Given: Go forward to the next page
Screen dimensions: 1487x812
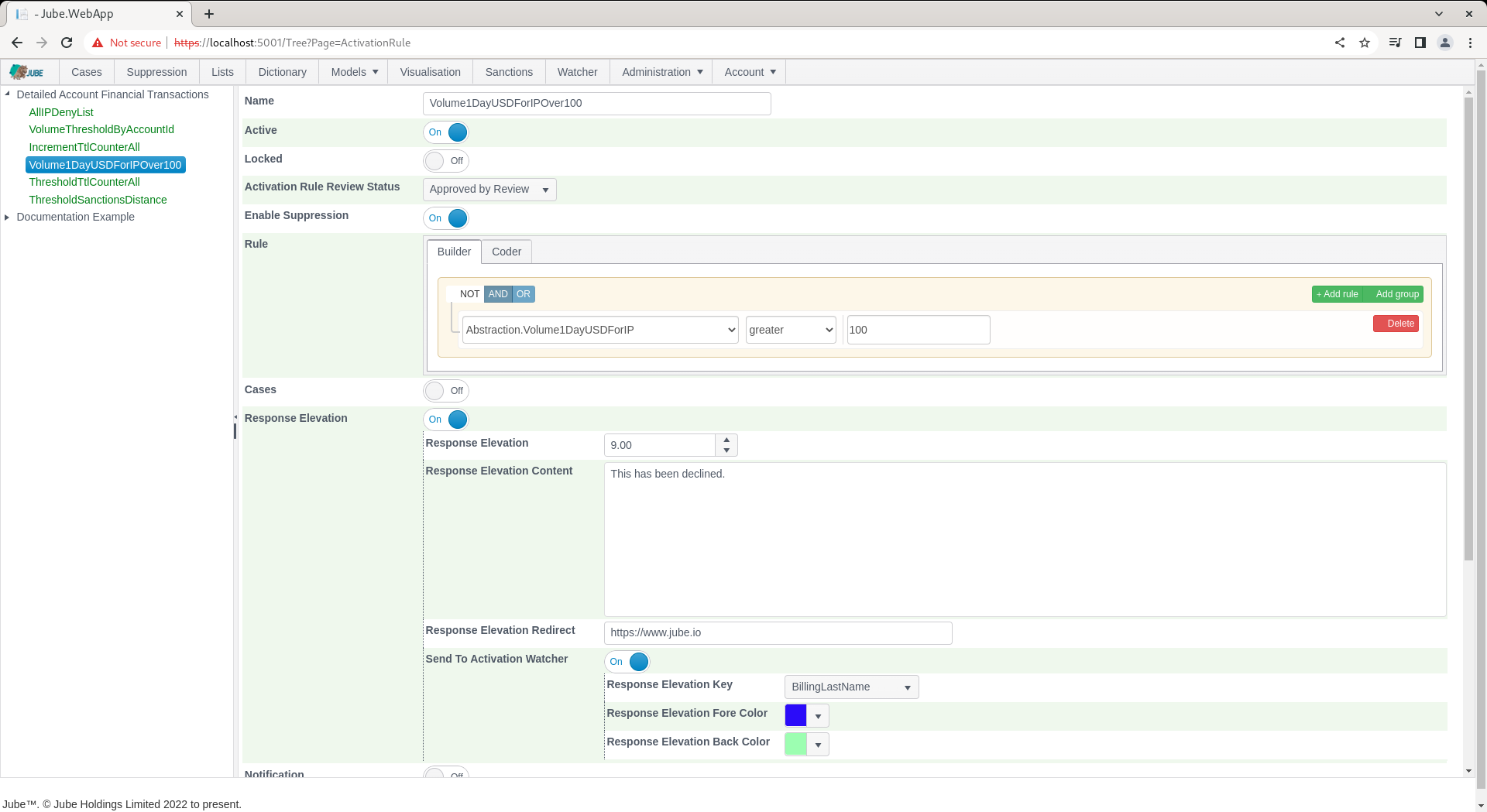Looking at the screenshot, I should click(42, 43).
